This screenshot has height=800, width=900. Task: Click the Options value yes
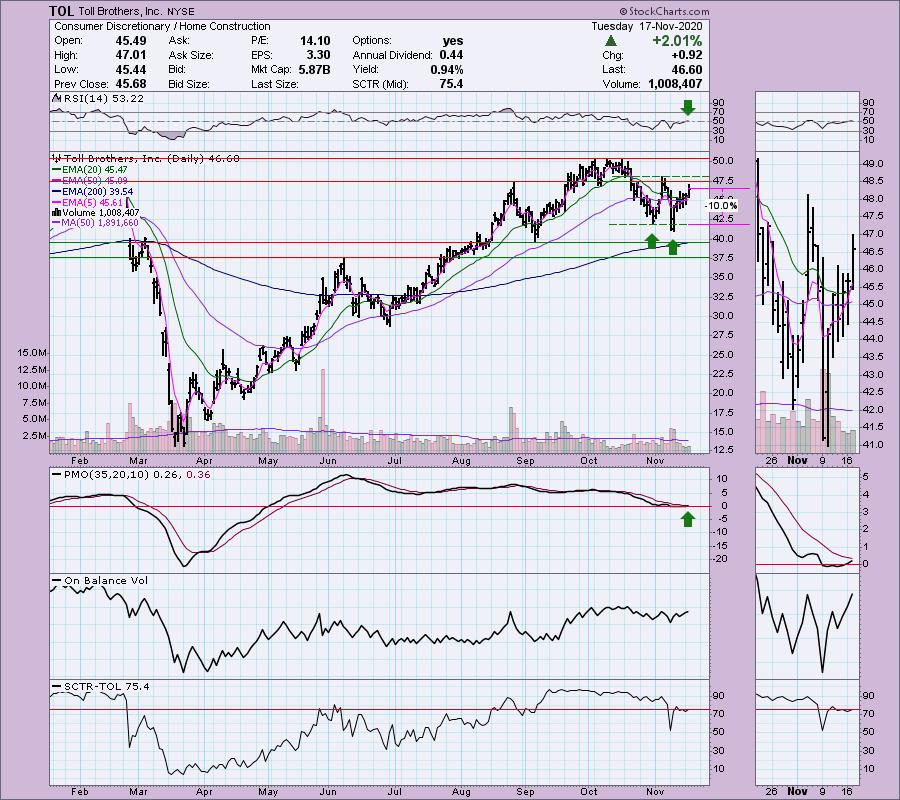coord(453,41)
